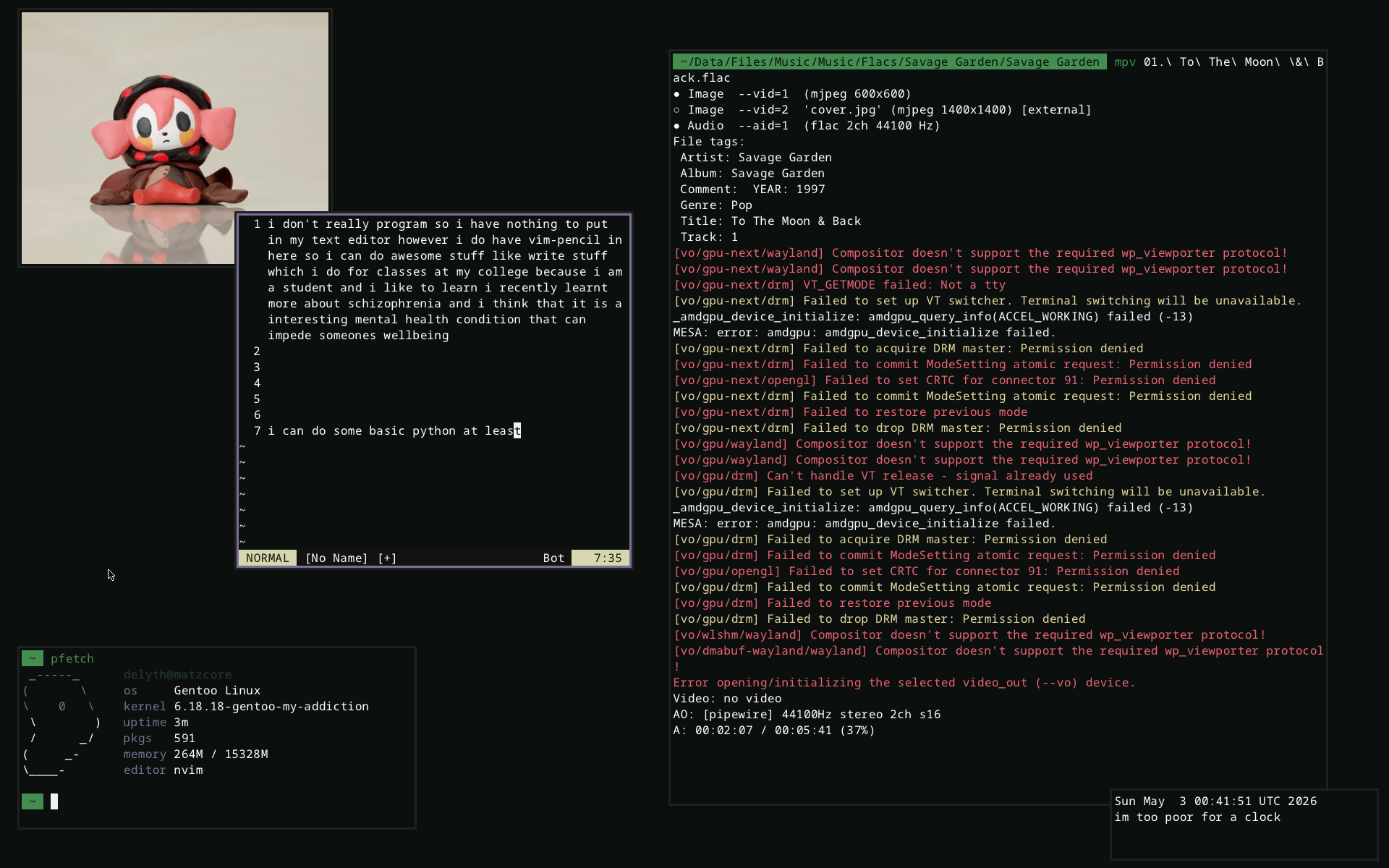Click '[vo/gpu/drm] Failed to restore previous mode'
Image resolution: width=1389 pixels, height=868 pixels.
coord(833,603)
